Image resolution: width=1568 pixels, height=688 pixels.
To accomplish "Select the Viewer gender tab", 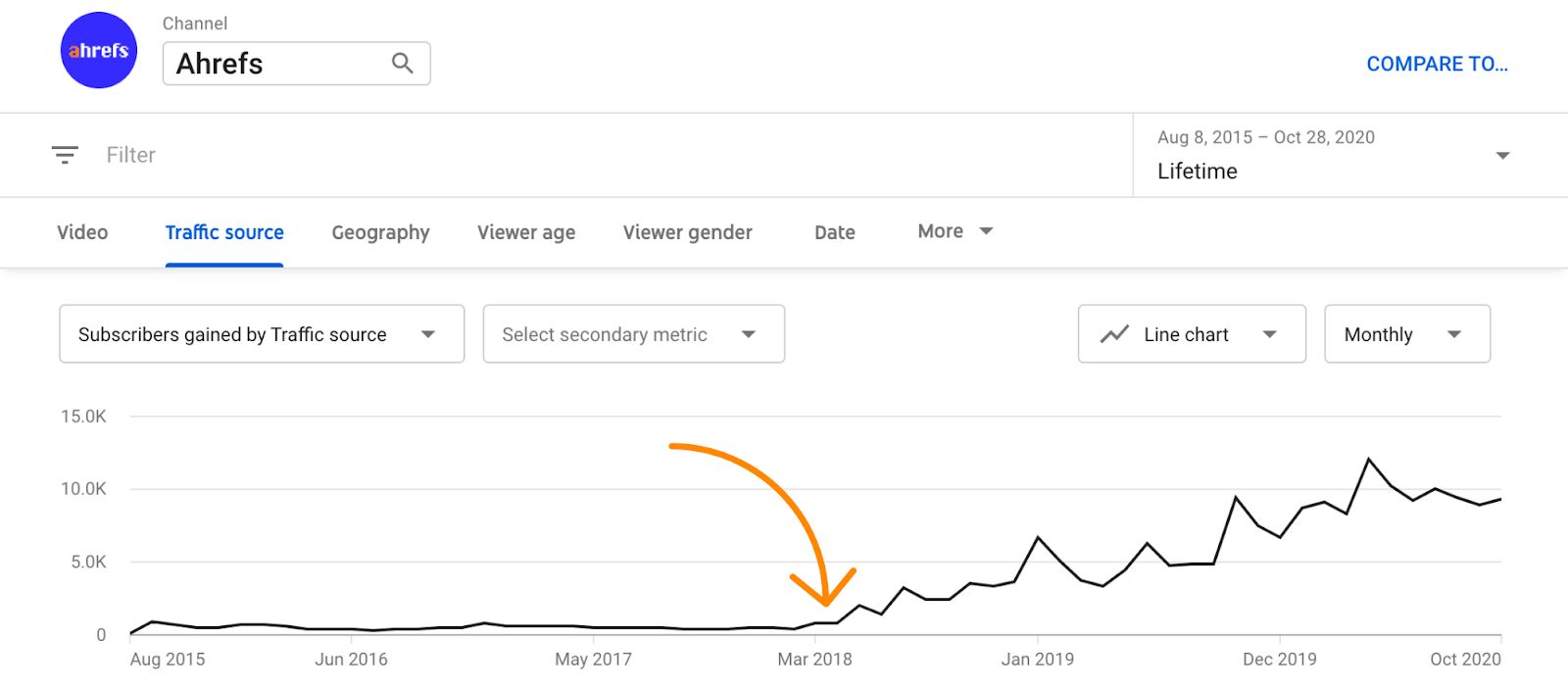I will click(687, 231).
